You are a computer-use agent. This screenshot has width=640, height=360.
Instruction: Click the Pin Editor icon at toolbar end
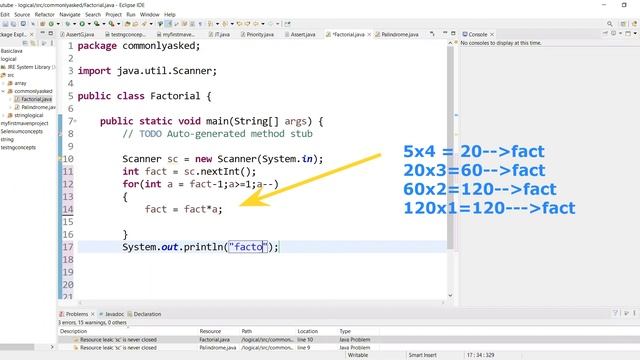pos(287,24)
